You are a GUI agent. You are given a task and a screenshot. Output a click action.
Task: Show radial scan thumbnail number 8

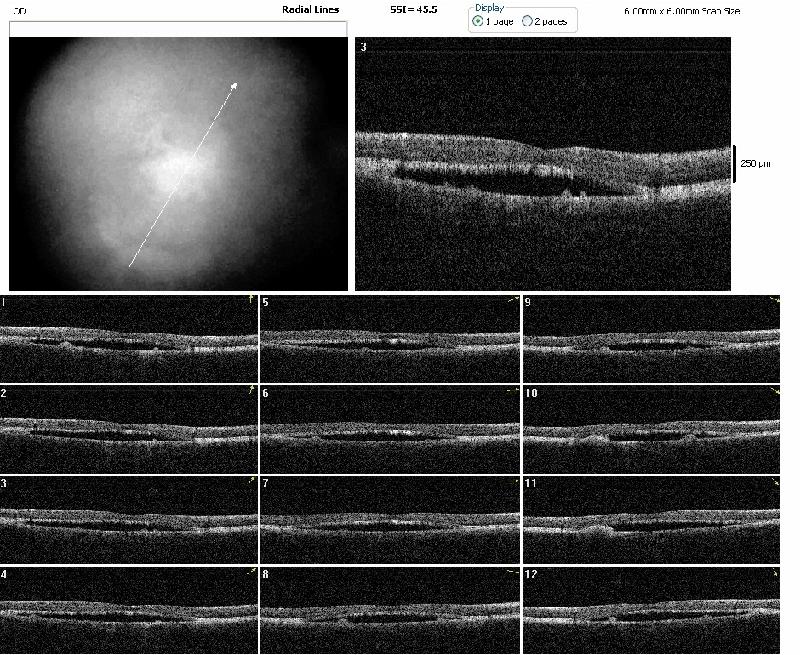click(x=390, y=610)
